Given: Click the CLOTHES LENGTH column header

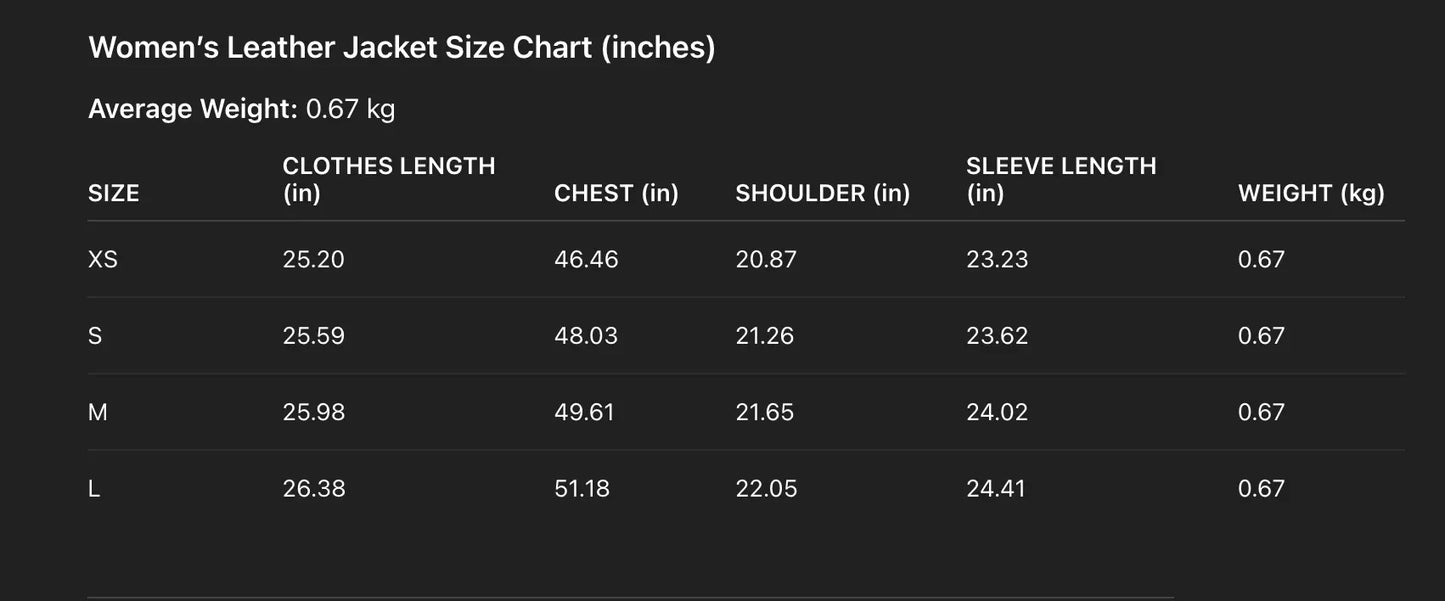Looking at the screenshot, I should coord(388,179).
